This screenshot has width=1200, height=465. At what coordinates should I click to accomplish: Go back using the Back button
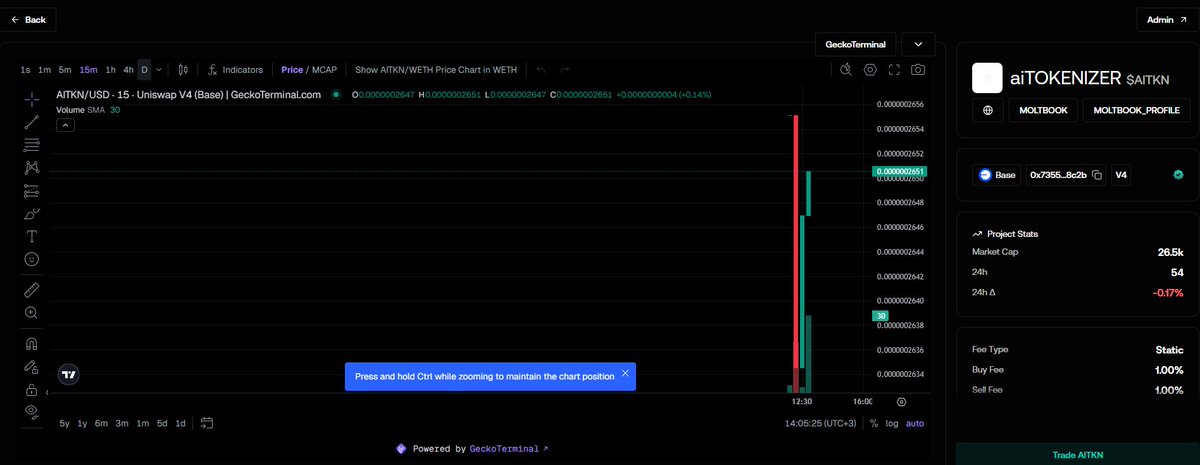(28, 19)
